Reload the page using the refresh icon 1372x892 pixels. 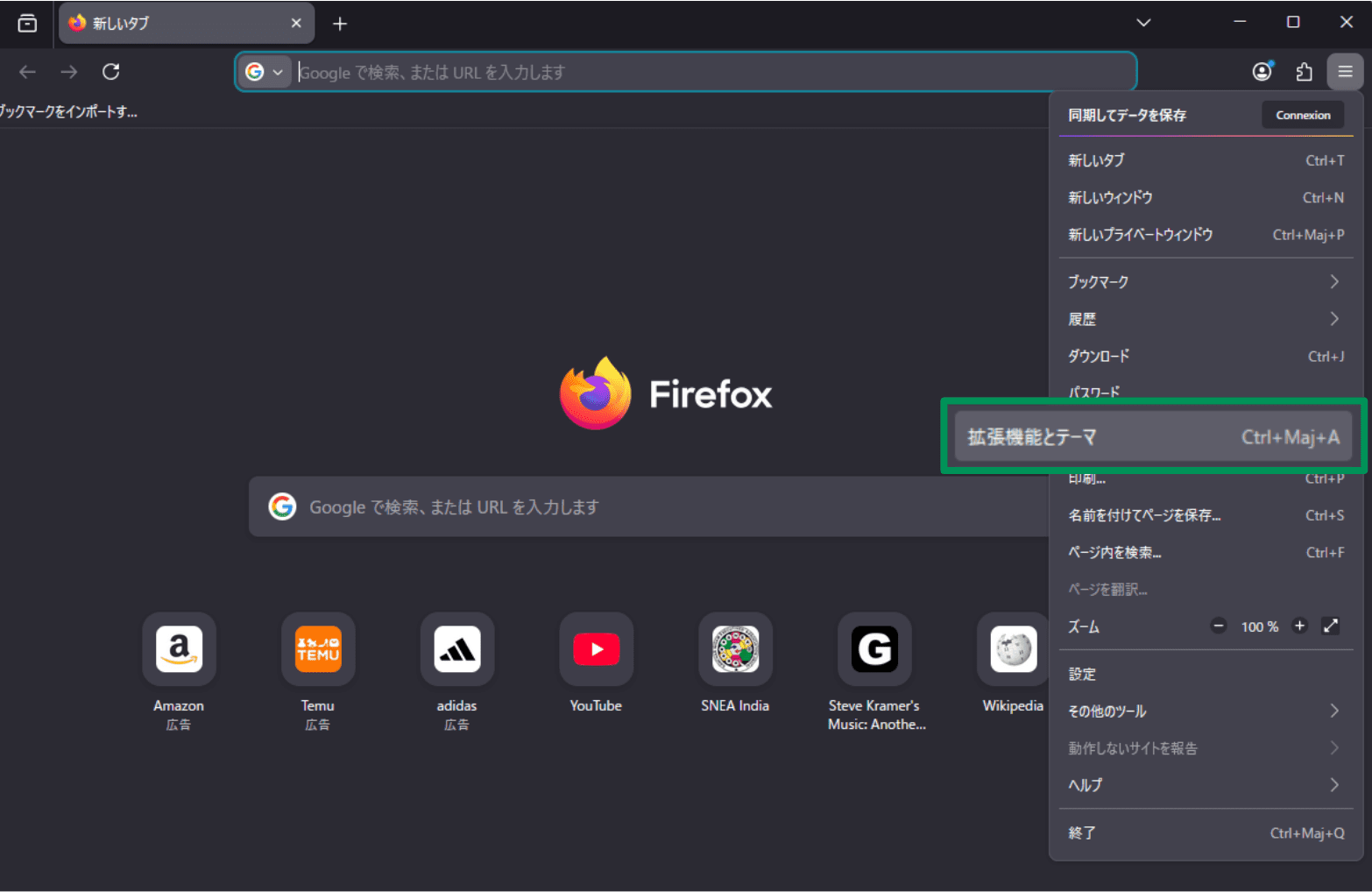click(x=110, y=71)
